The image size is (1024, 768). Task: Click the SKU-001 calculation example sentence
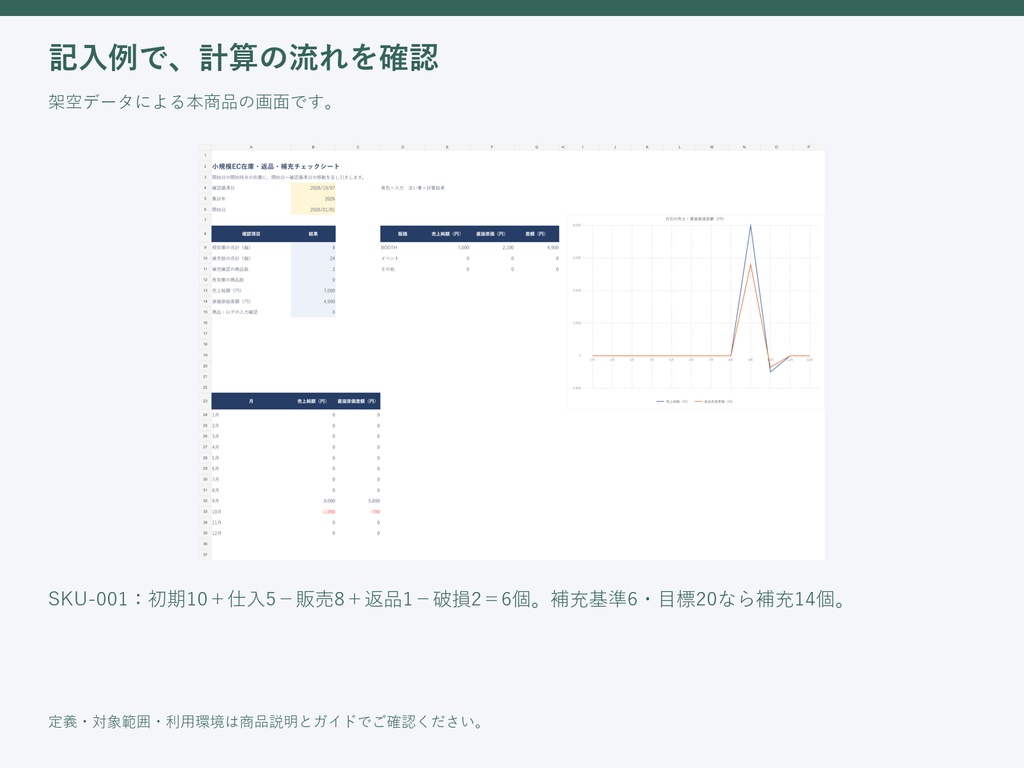pyautogui.click(x=448, y=599)
